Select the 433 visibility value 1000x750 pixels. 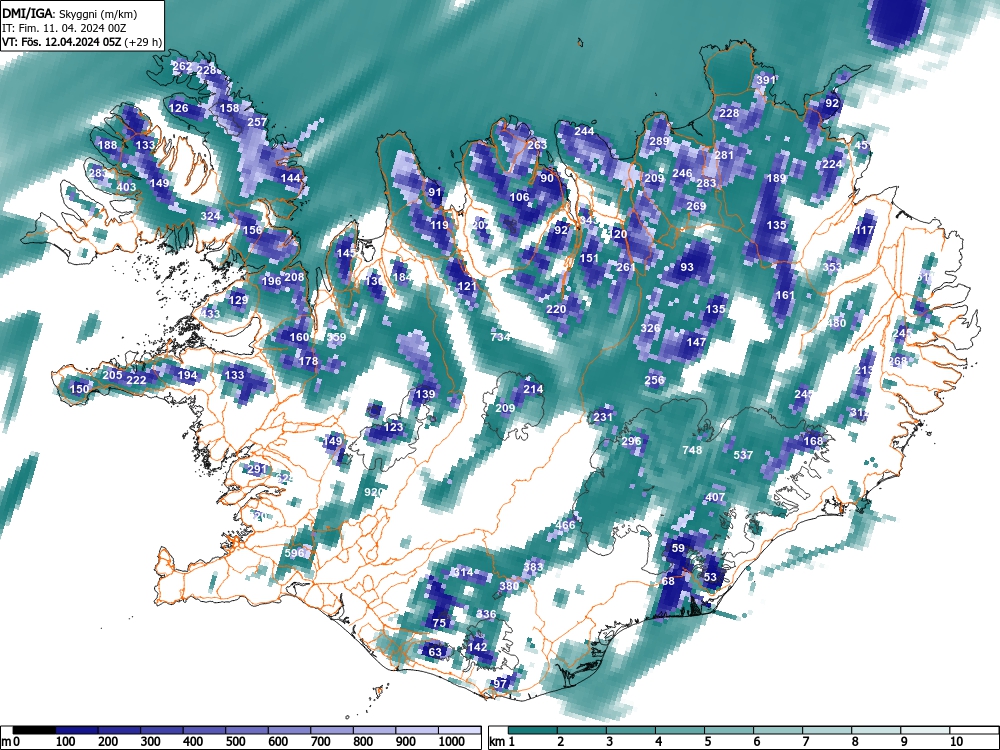pyautogui.click(x=210, y=314)
